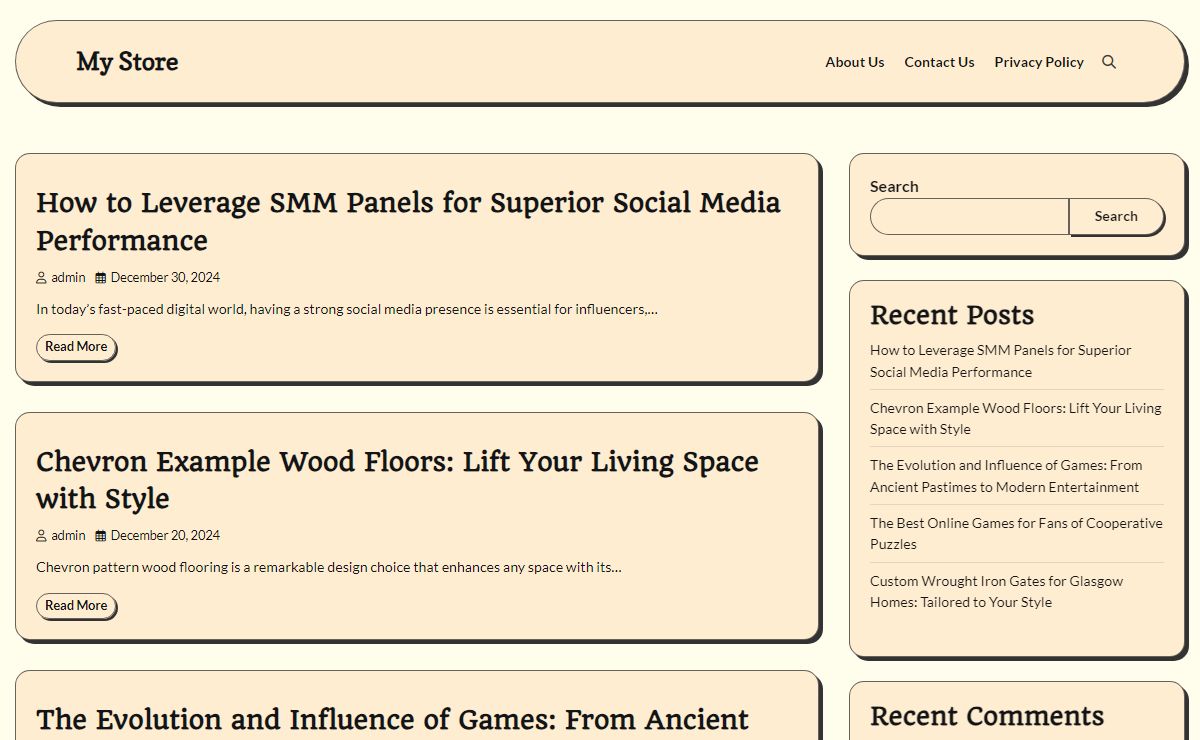Click December 20, 2024 date link

[165, 536]
